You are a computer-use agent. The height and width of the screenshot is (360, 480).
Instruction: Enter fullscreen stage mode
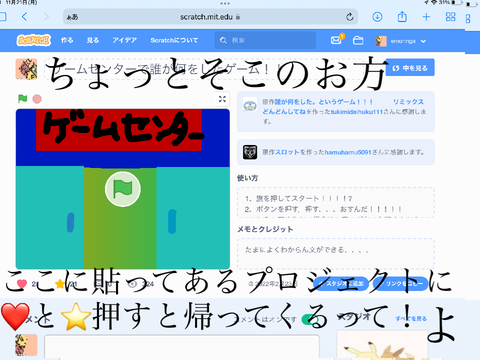(222, 99)
